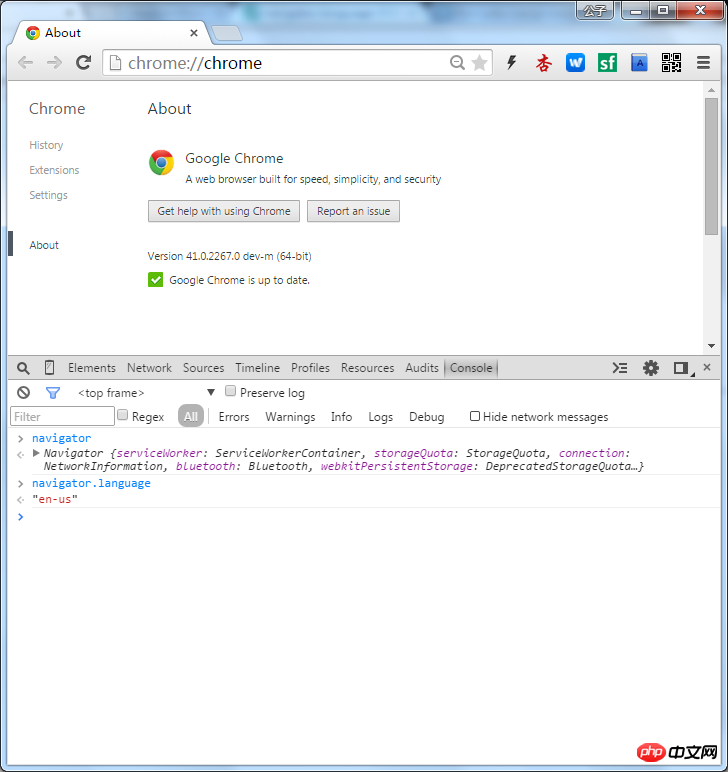This screenshot has height=772, width=728.
Task: Open the Chrome hamburger menu
Action: click(x=703, y=63)
